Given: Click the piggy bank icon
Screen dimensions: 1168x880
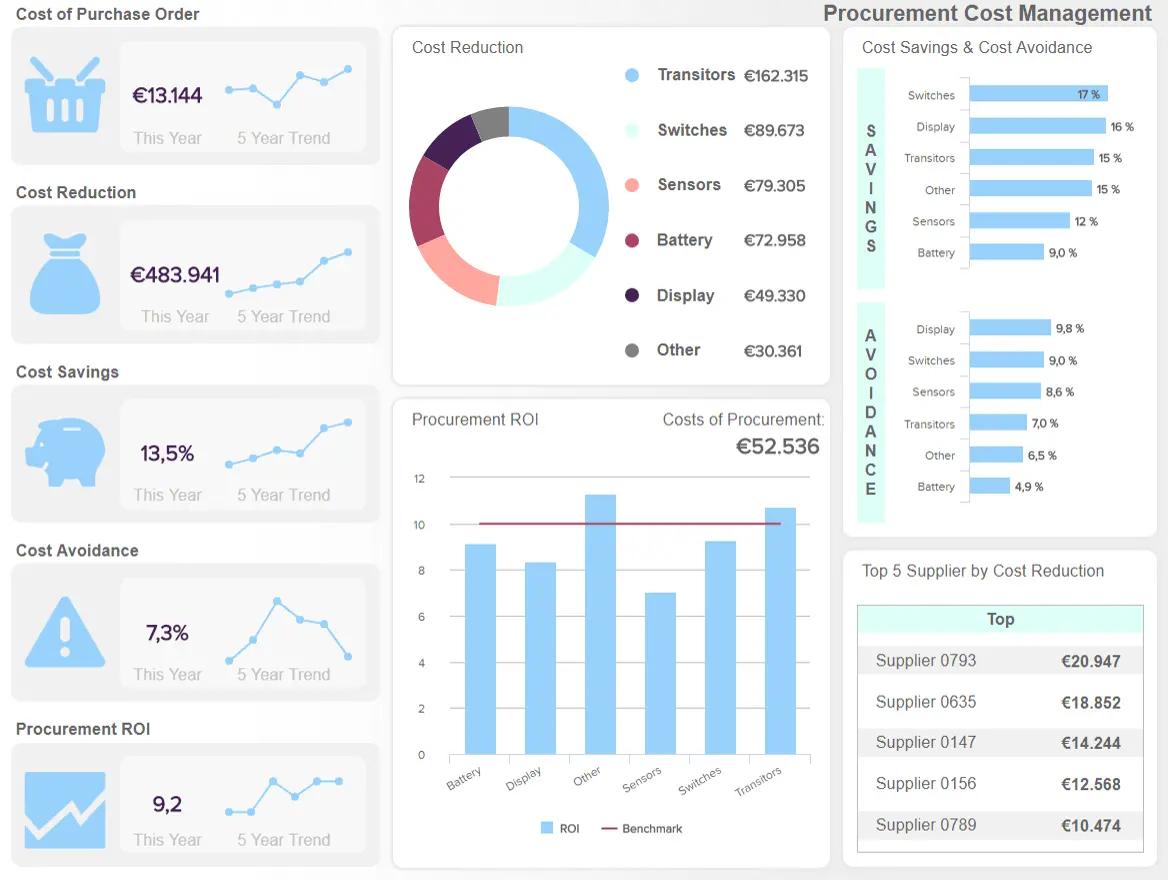Looking at the screenshot, I should click(x=65, y=452).
